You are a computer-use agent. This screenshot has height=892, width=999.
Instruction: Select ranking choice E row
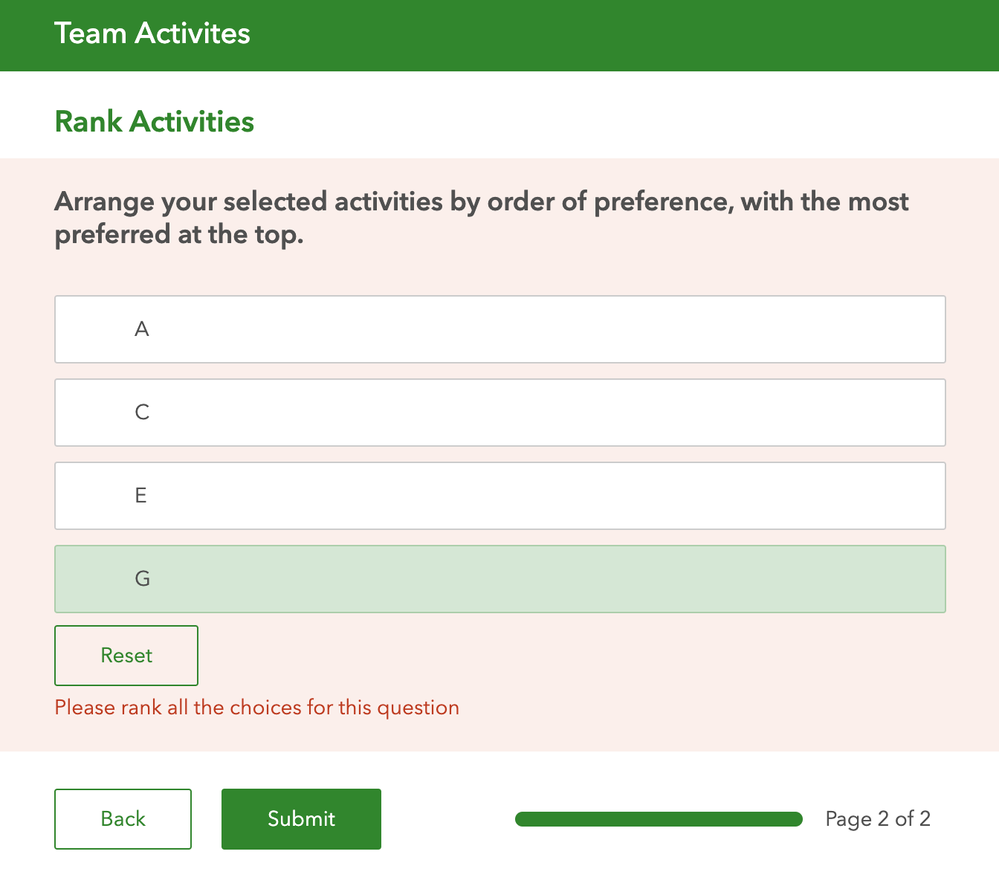500,495
